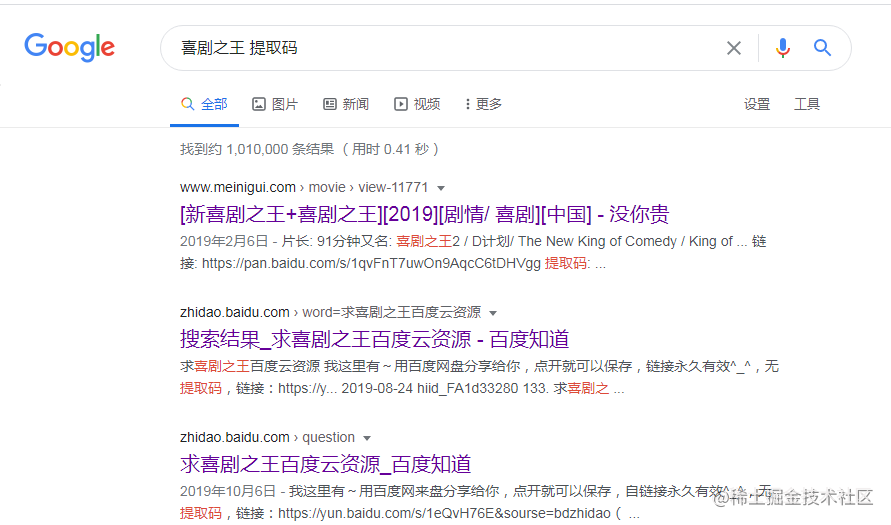Click the 2019年2月6日 snippet date text
This screenshot has width=891, height=525.
(224, 241)
